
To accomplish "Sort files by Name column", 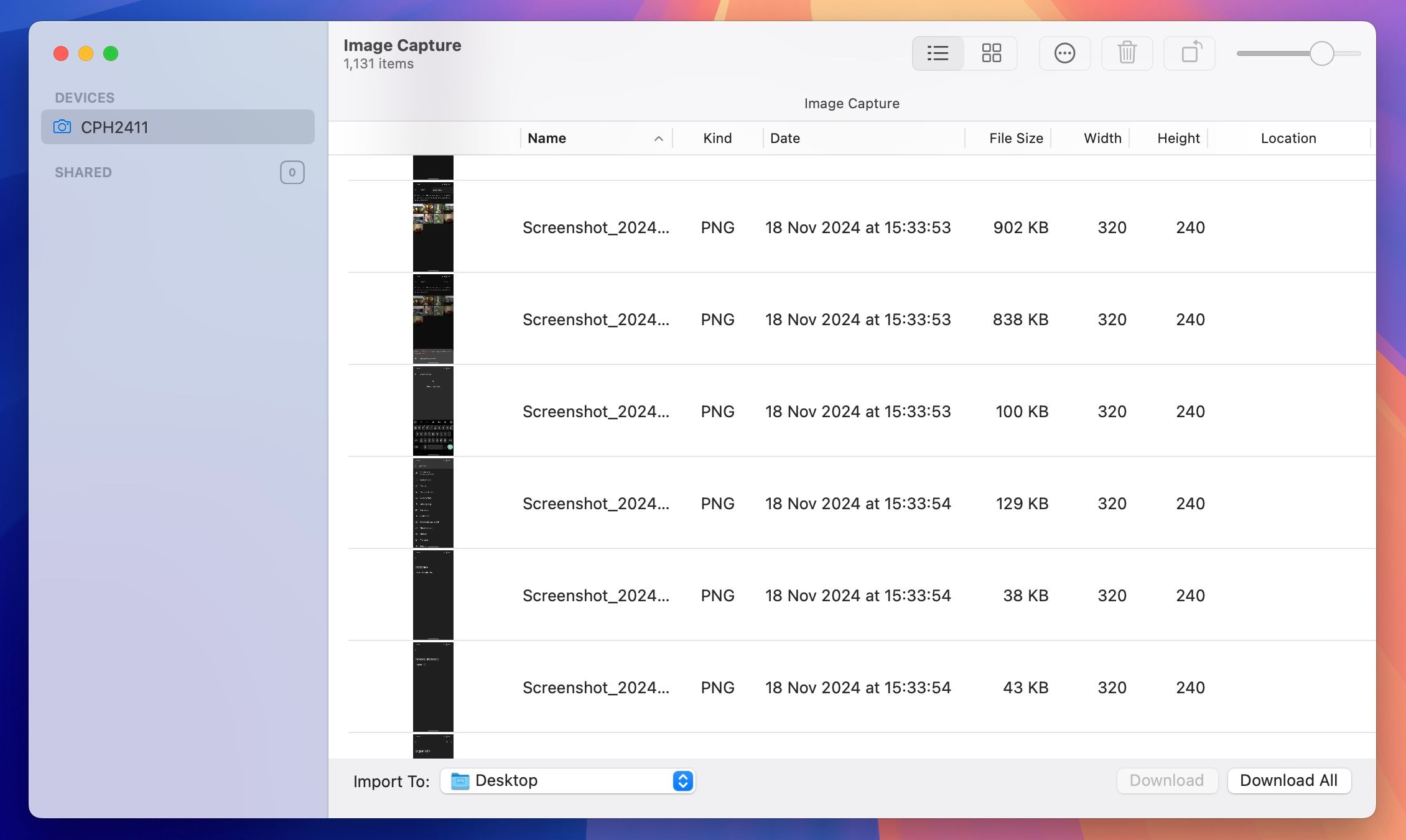I will [591, 137].
